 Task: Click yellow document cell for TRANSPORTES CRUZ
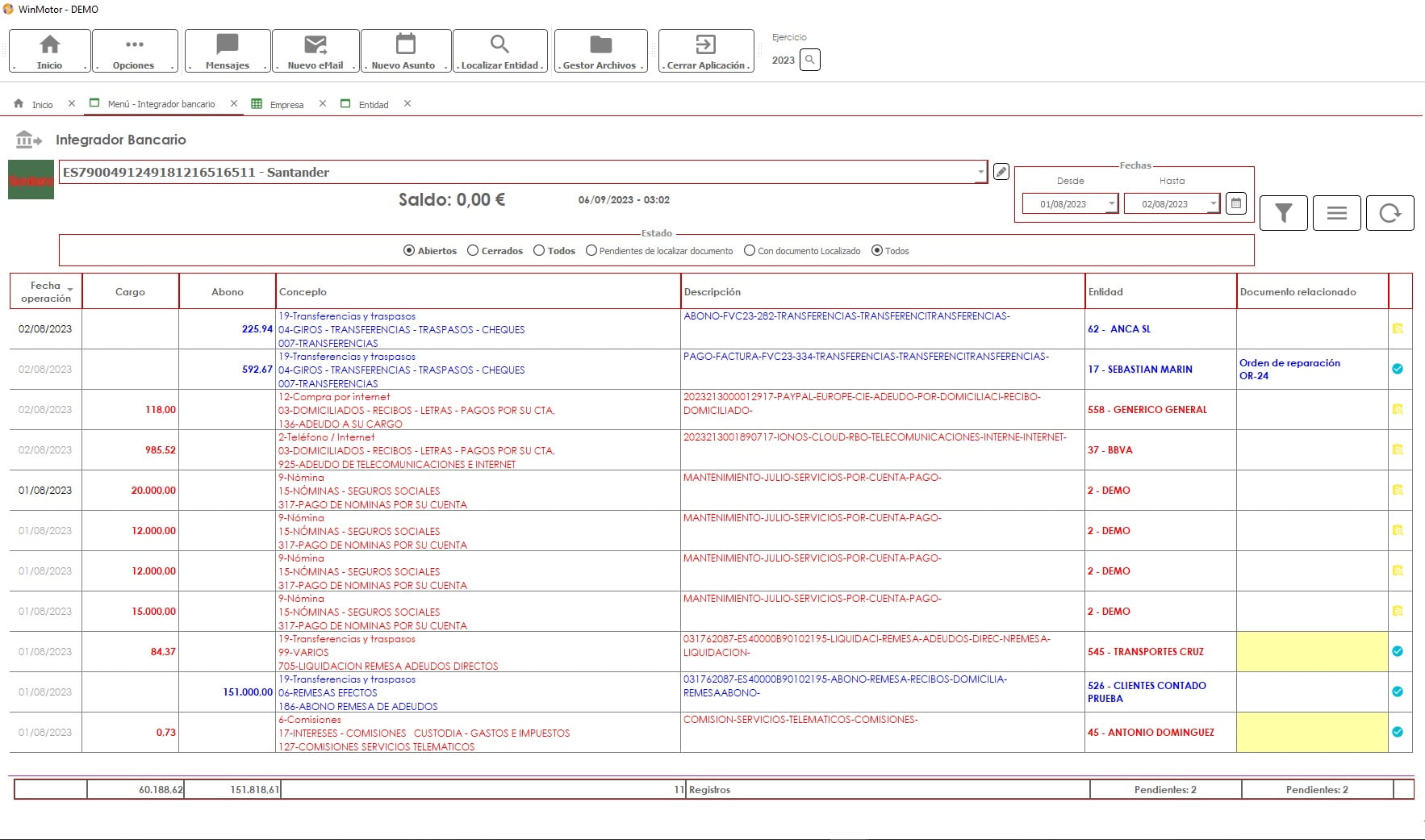(x=1311, y=651)
